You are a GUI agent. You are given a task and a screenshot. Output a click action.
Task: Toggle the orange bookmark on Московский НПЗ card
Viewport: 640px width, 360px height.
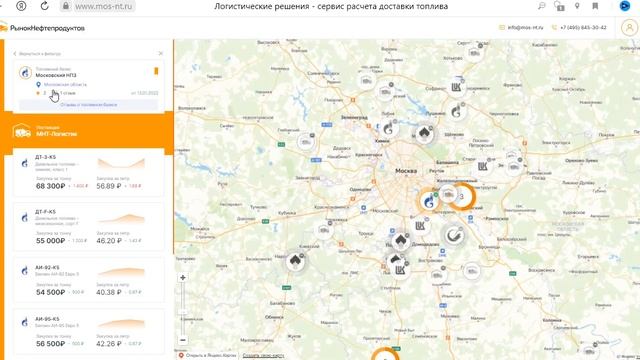point(156,71)
